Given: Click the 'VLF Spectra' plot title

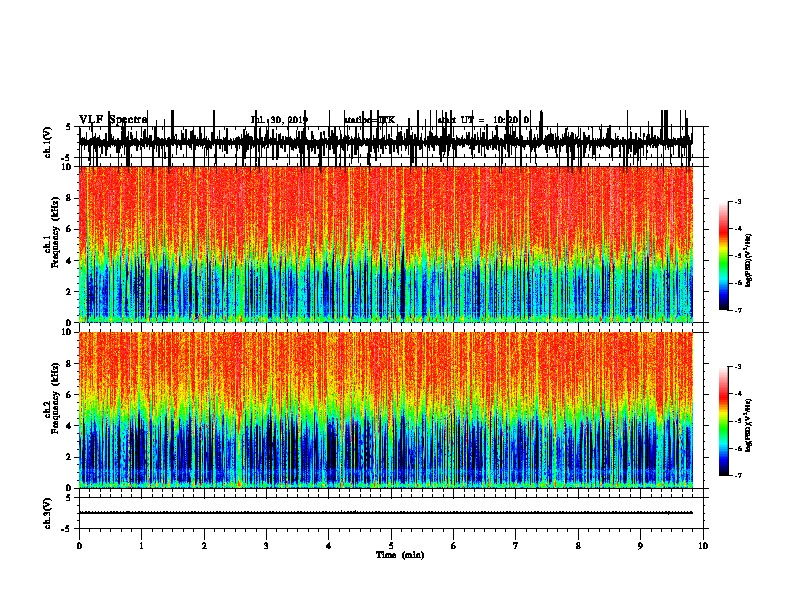Looking at the screenshot, I should pos(113,120).
